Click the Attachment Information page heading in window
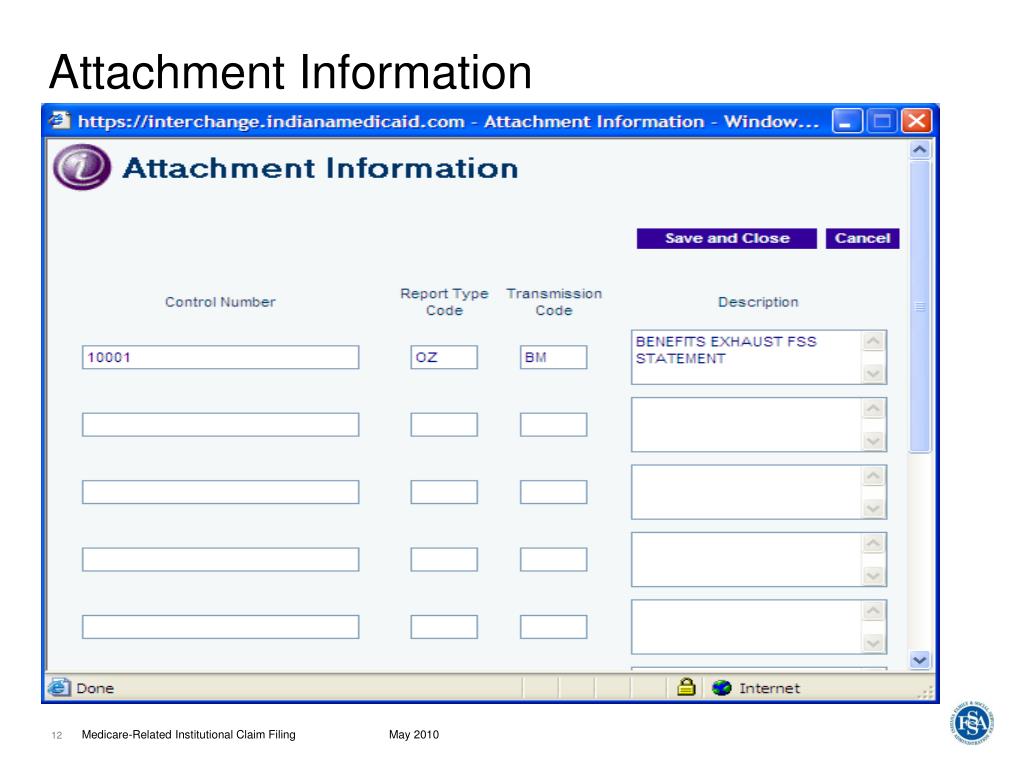Screen dimensions: 1024x768 (320, 168)
